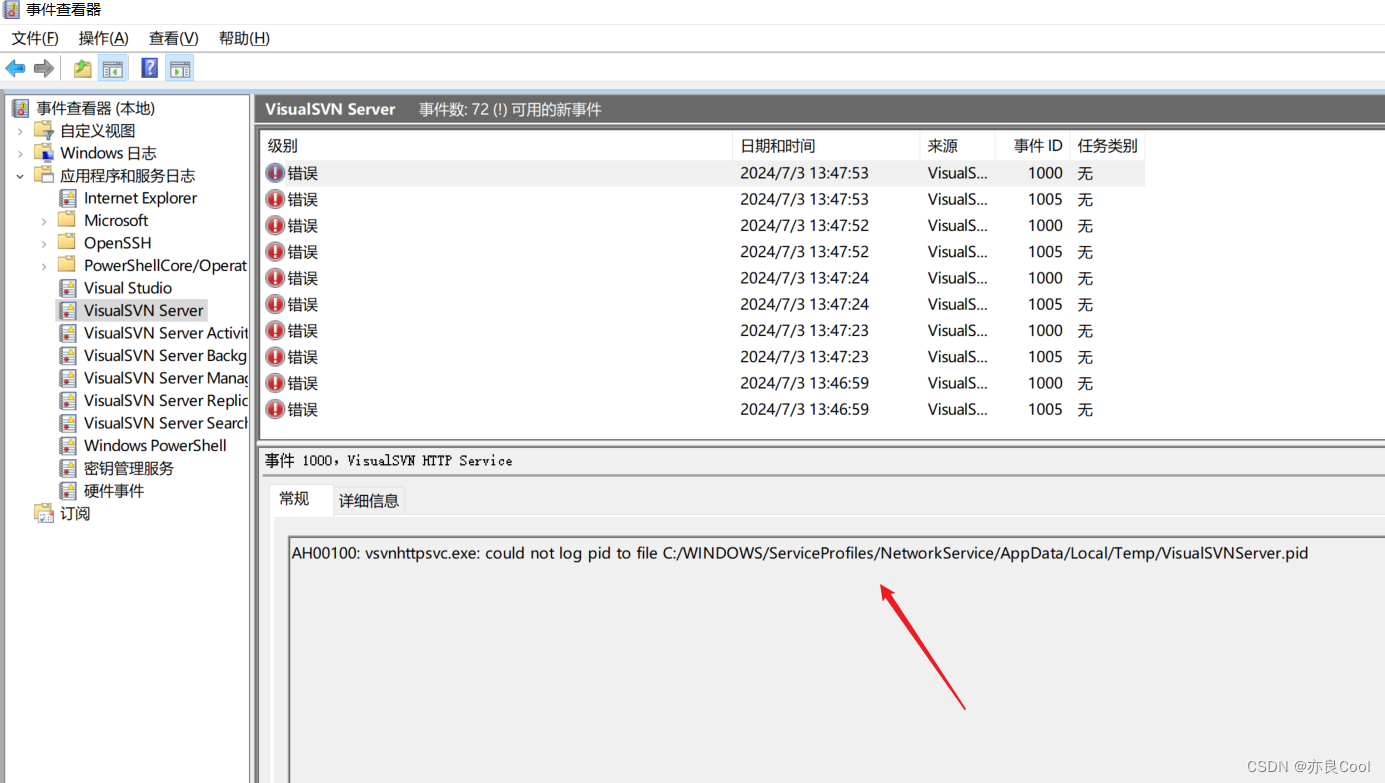This screenshot has height=783, width=1385.
Task: Click error icon of event 1005 at 13:46:59
Action: (x=275, y=409)
